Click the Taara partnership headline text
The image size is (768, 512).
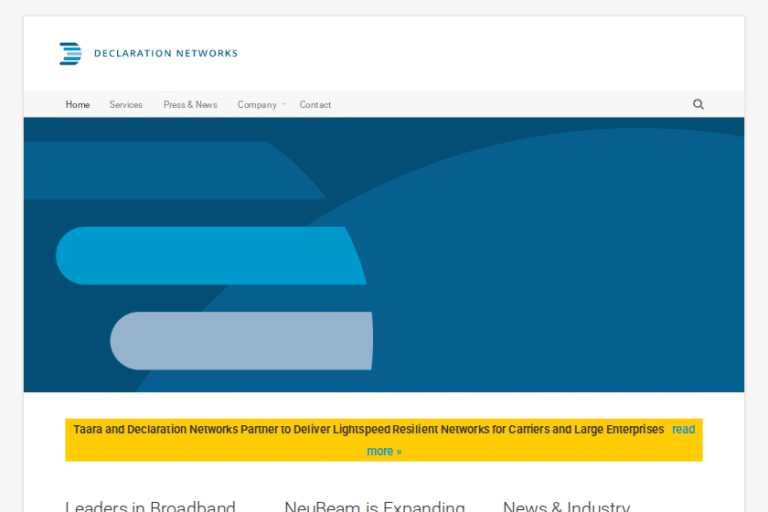click(368, 429)
